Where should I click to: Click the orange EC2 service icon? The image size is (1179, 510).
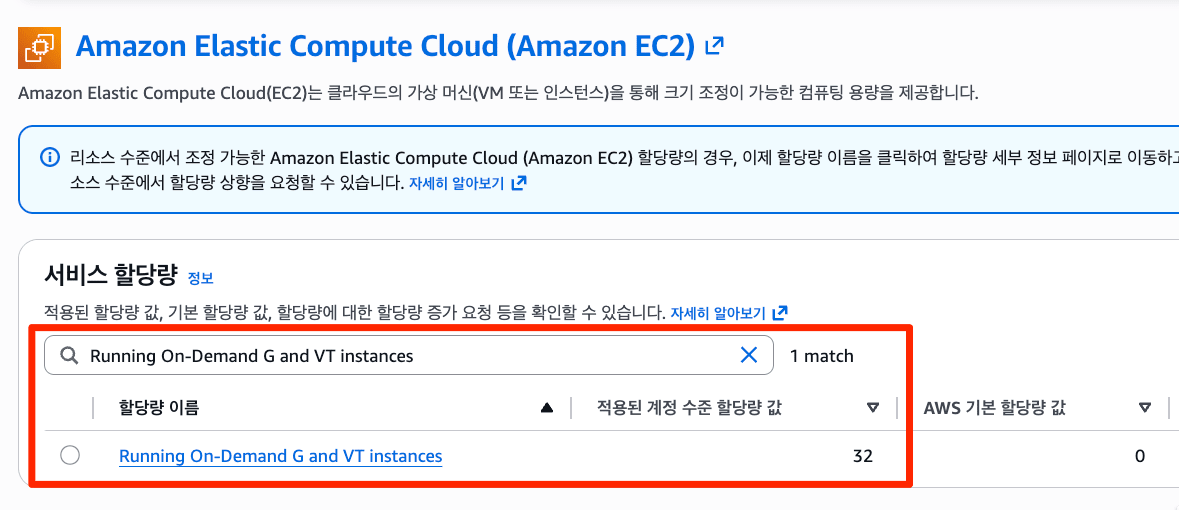pyautogui.click(x=40, y=47)
